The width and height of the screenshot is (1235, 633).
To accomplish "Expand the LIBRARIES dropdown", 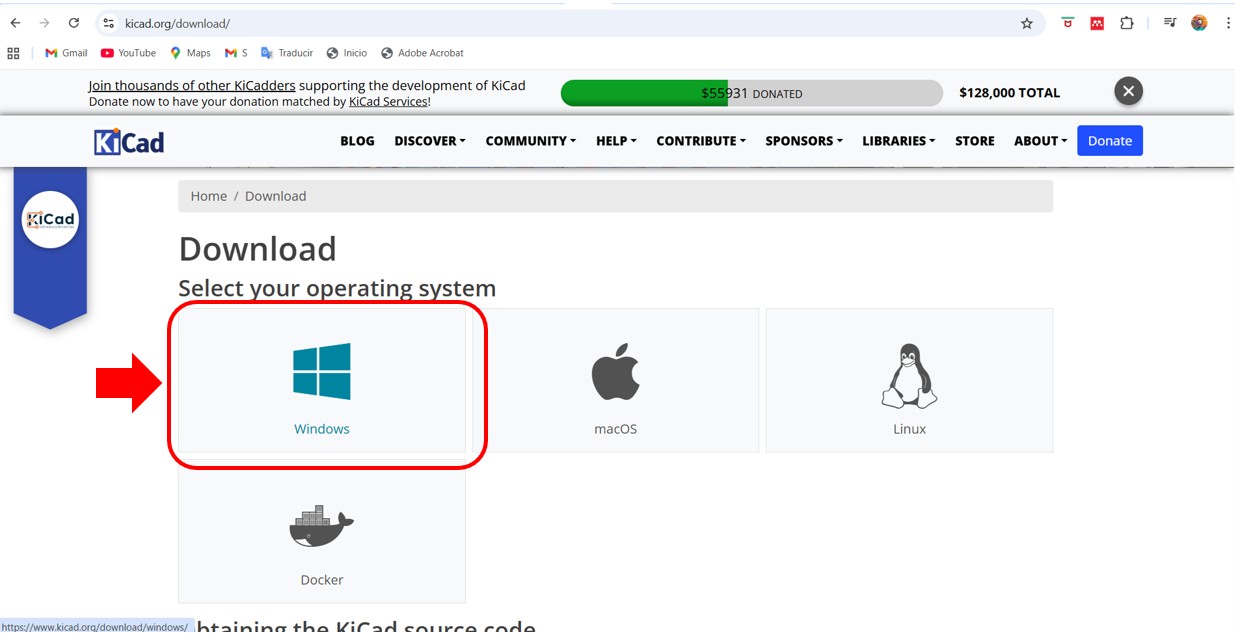I will (899, 141).
